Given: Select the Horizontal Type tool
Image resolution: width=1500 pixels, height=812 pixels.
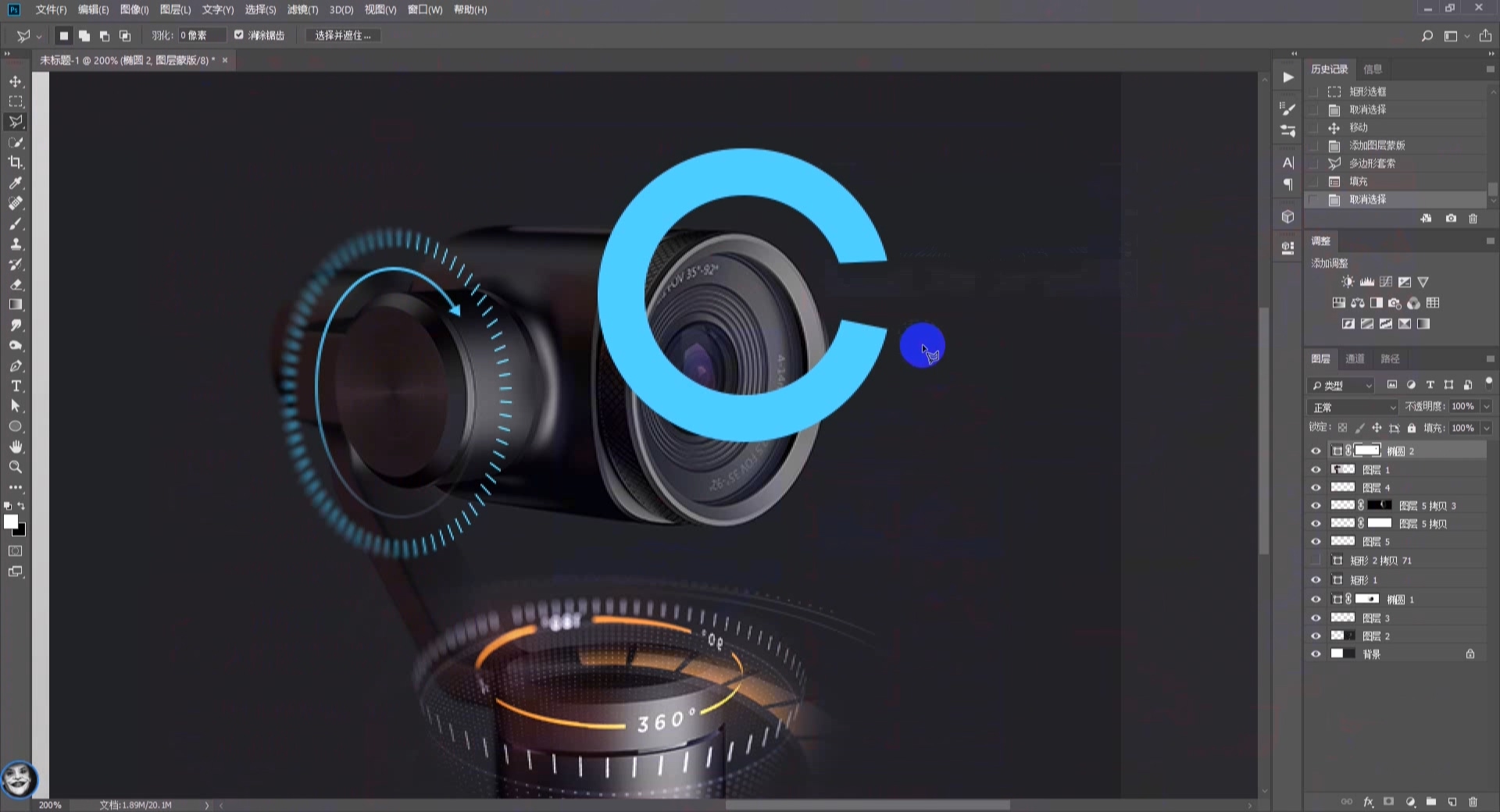Looking at the screenshot, I should coord(16,386).
